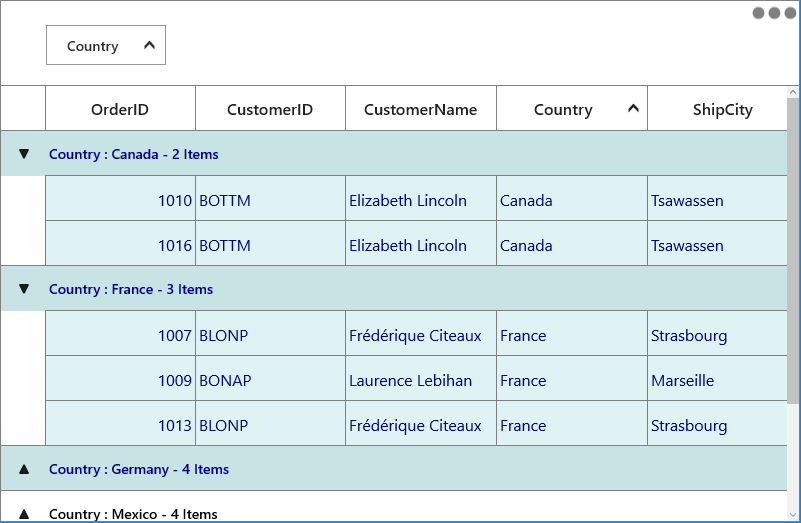Select Frédérique Citeaux in order 1013 row
Viewport: 801px width, 523px height.
pos(420,423)
